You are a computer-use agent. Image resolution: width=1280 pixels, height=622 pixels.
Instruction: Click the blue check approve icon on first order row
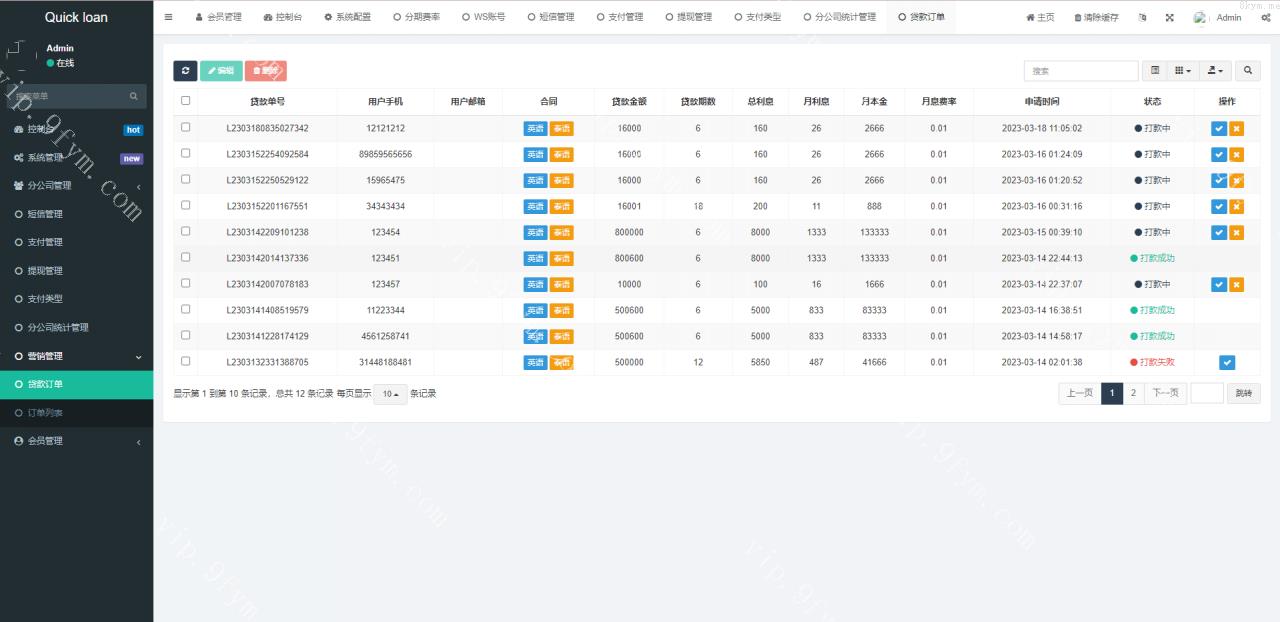pyautogui.click(x=1218, y=128)
